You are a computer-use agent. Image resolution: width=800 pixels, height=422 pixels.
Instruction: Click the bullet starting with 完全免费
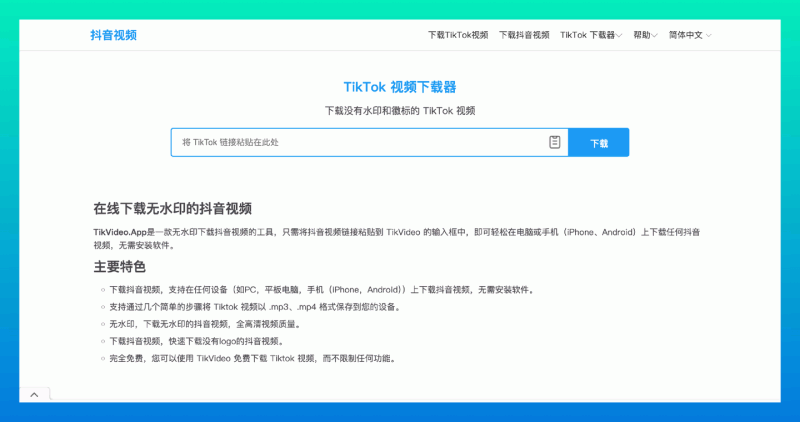(253, 358)
